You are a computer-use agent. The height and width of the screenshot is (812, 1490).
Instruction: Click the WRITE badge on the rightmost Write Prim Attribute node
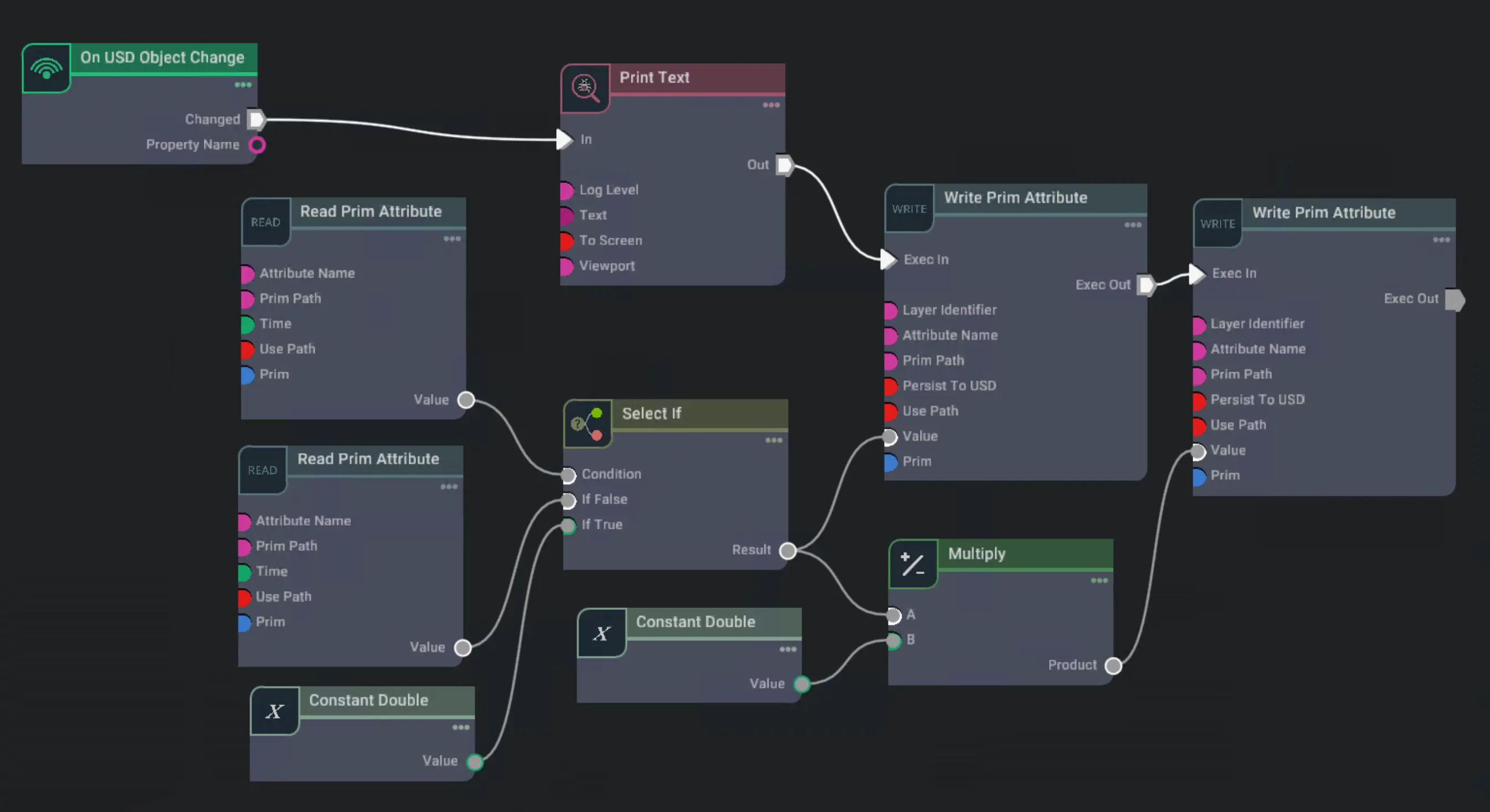coord(1217,223)
